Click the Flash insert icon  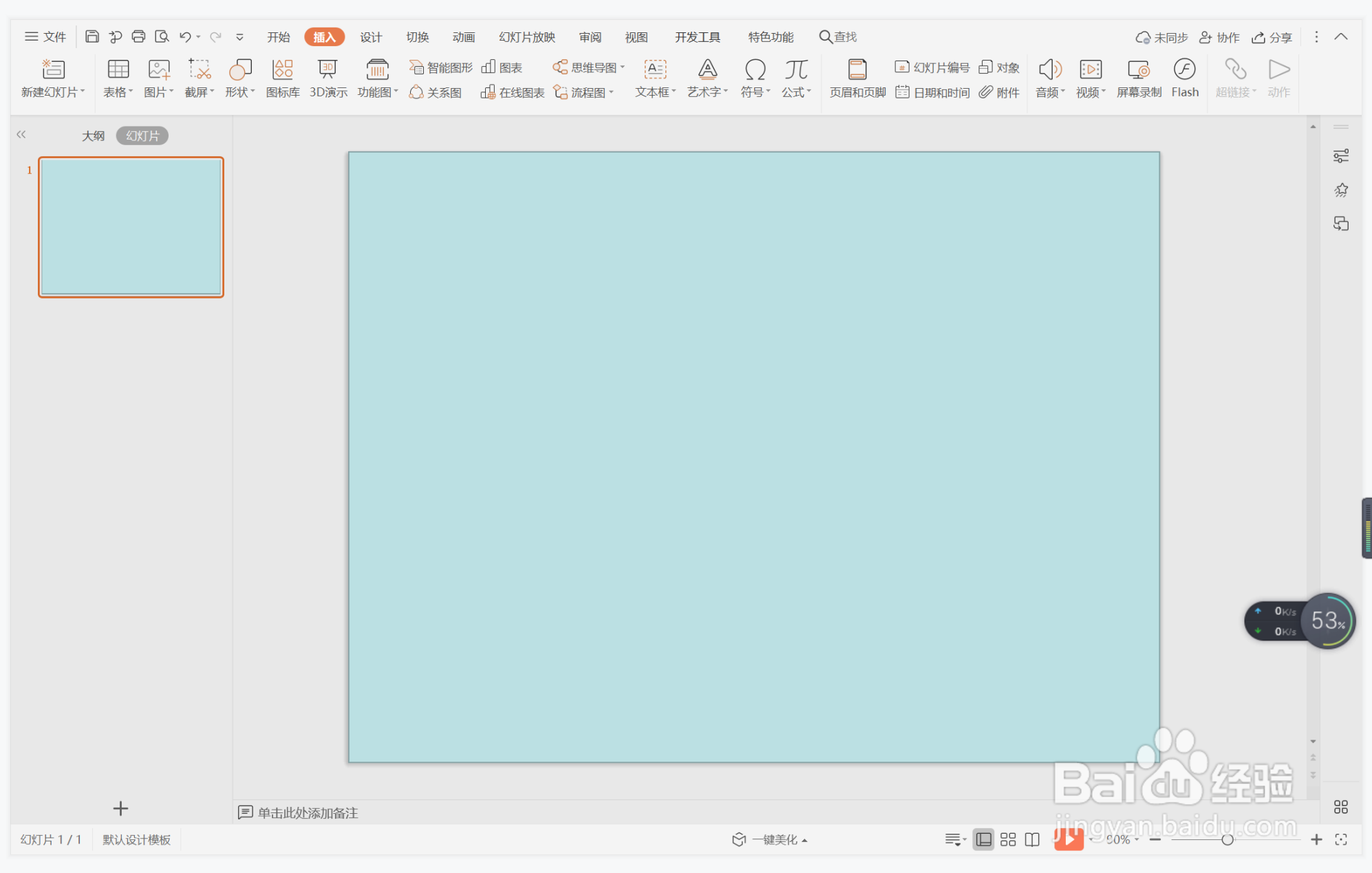click(1184, 78)
